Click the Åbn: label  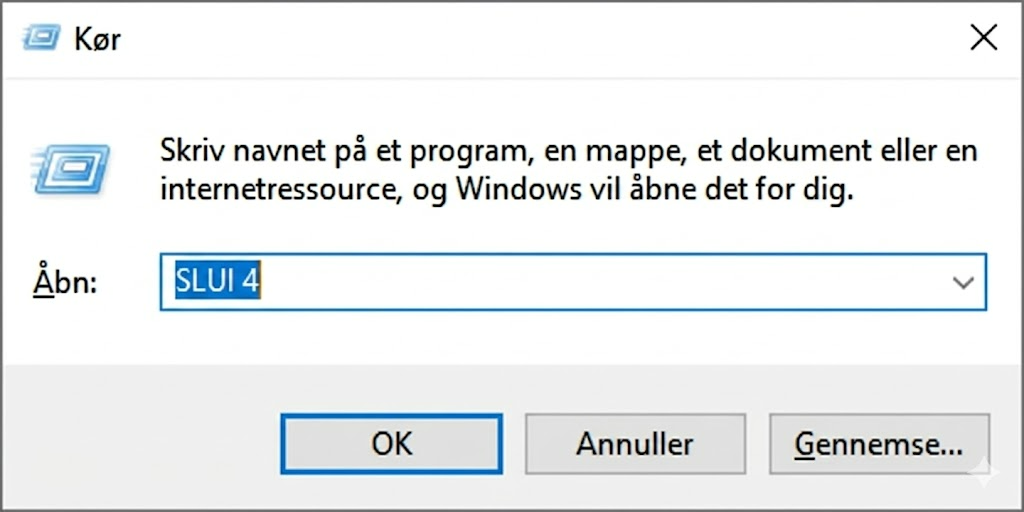pyautogui.click(x=65, y=283)
